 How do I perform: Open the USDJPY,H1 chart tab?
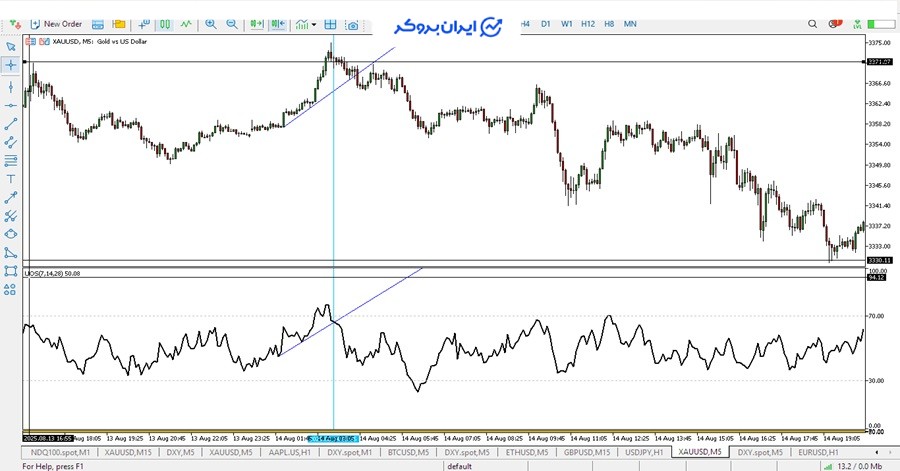coord(640,453)
